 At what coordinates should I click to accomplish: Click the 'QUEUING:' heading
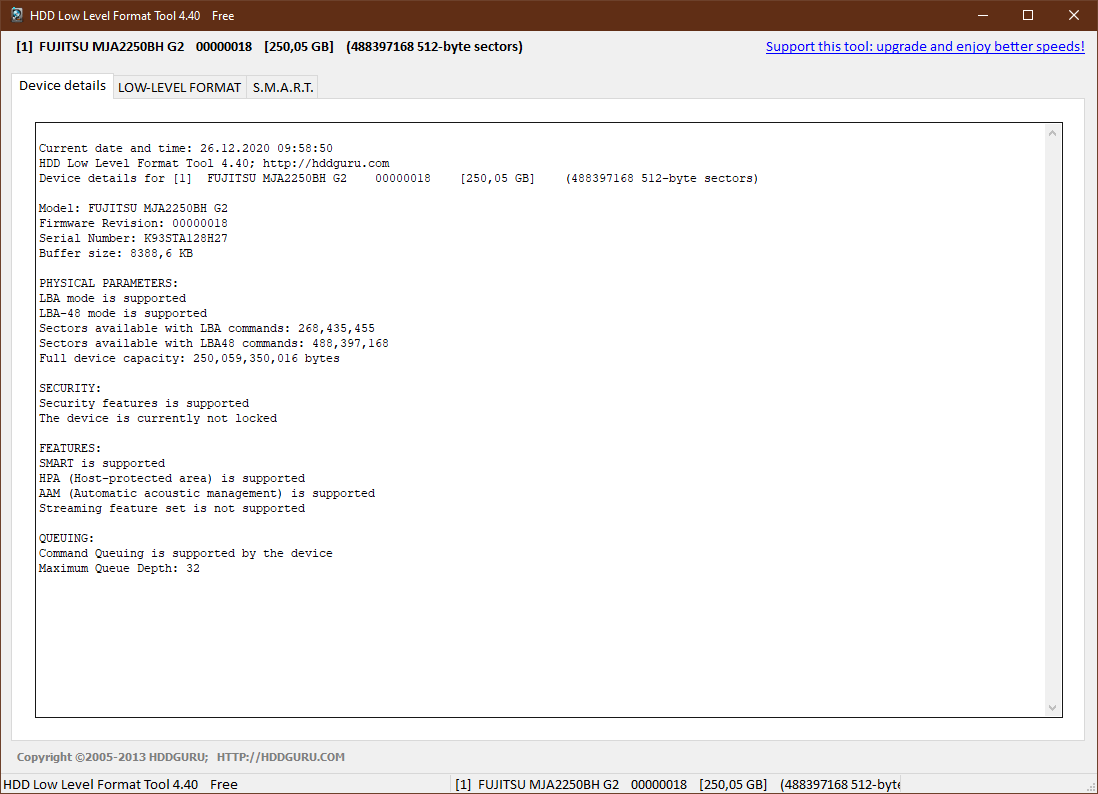pos(67,538)
